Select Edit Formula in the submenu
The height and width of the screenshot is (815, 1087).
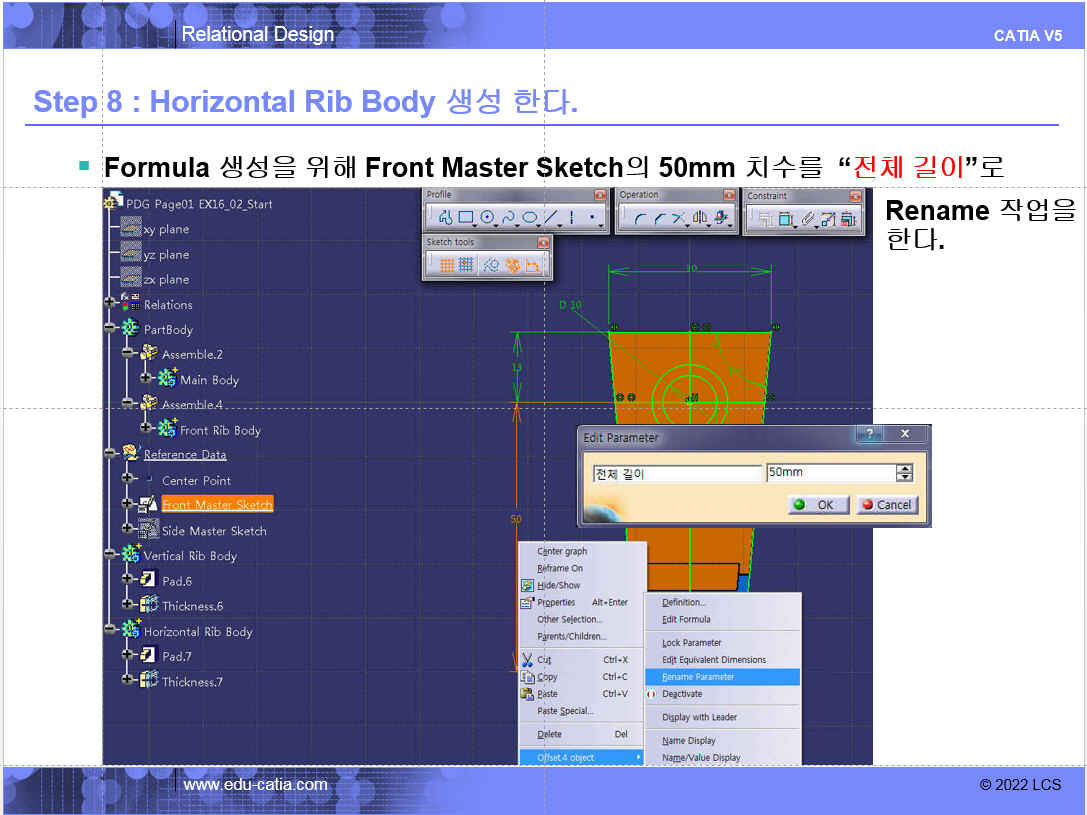point(686,620)
